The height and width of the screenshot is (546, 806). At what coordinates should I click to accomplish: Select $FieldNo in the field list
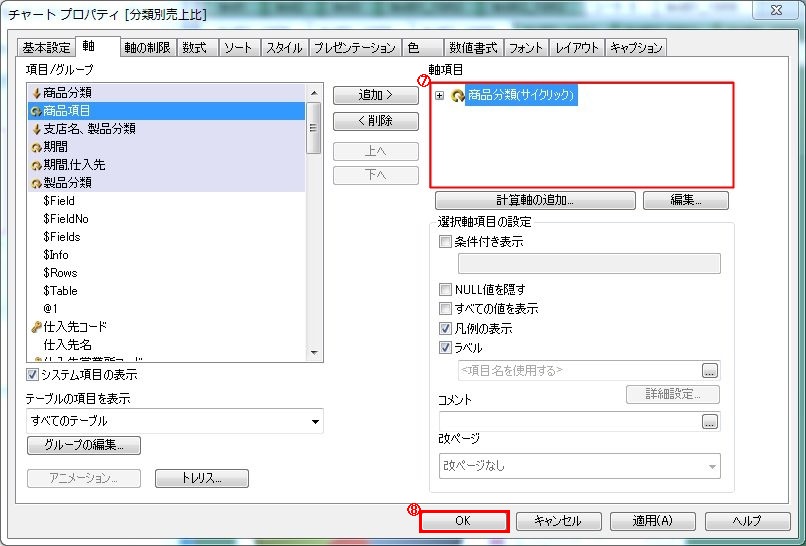pyautogui.click(x=167, y=219)
